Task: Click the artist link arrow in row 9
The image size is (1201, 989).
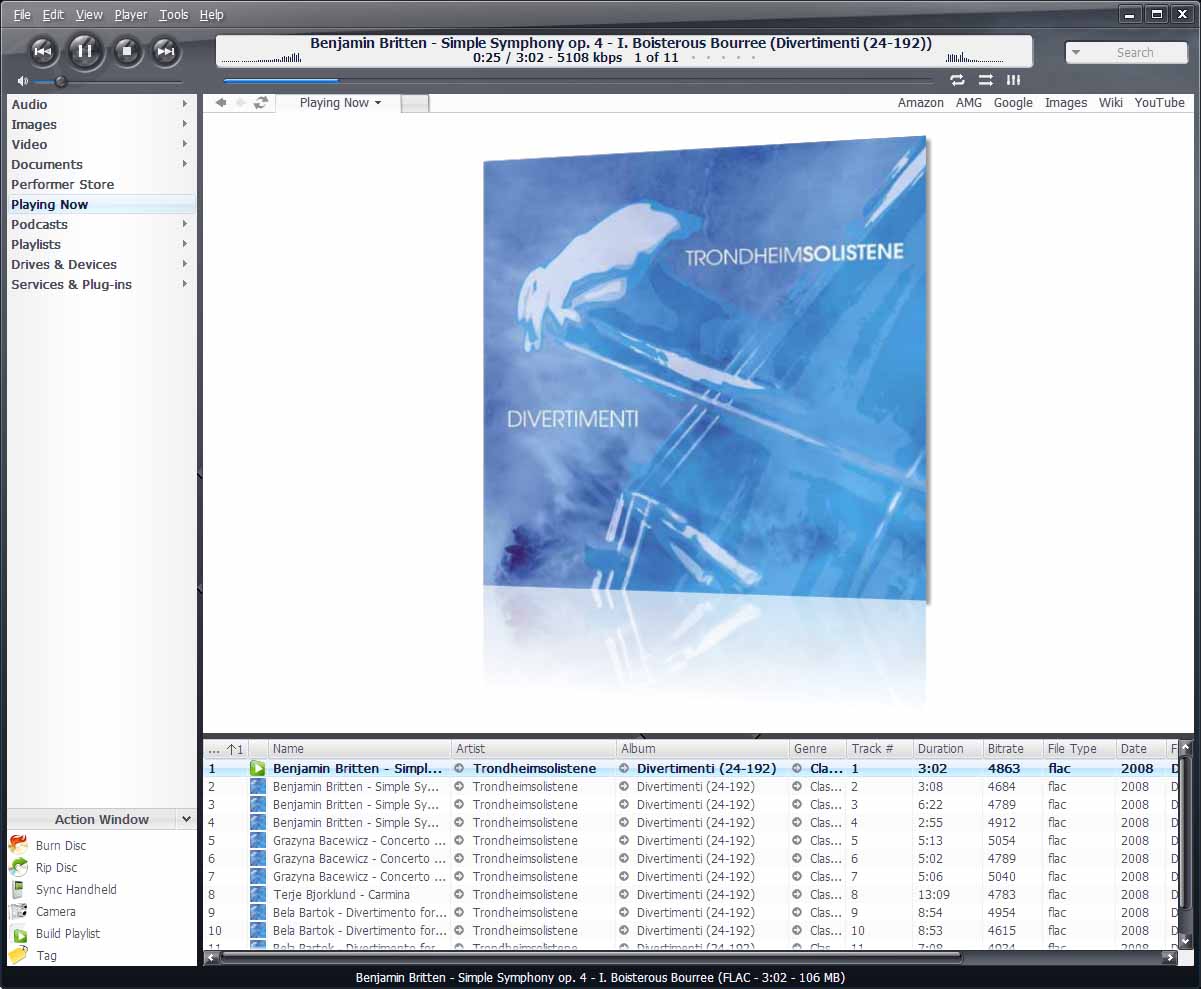Action: point(459,912)
